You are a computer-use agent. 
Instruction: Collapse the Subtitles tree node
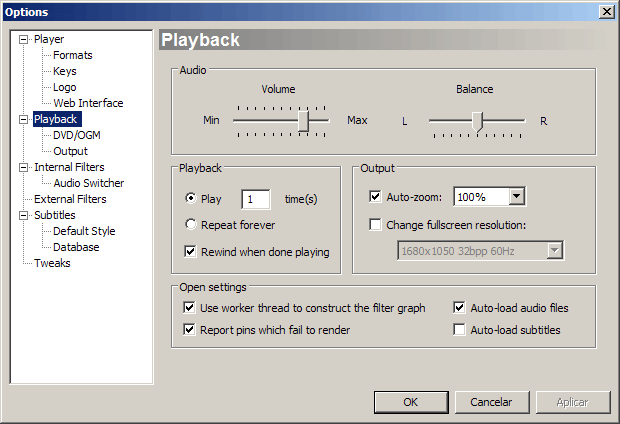(24, 215)
